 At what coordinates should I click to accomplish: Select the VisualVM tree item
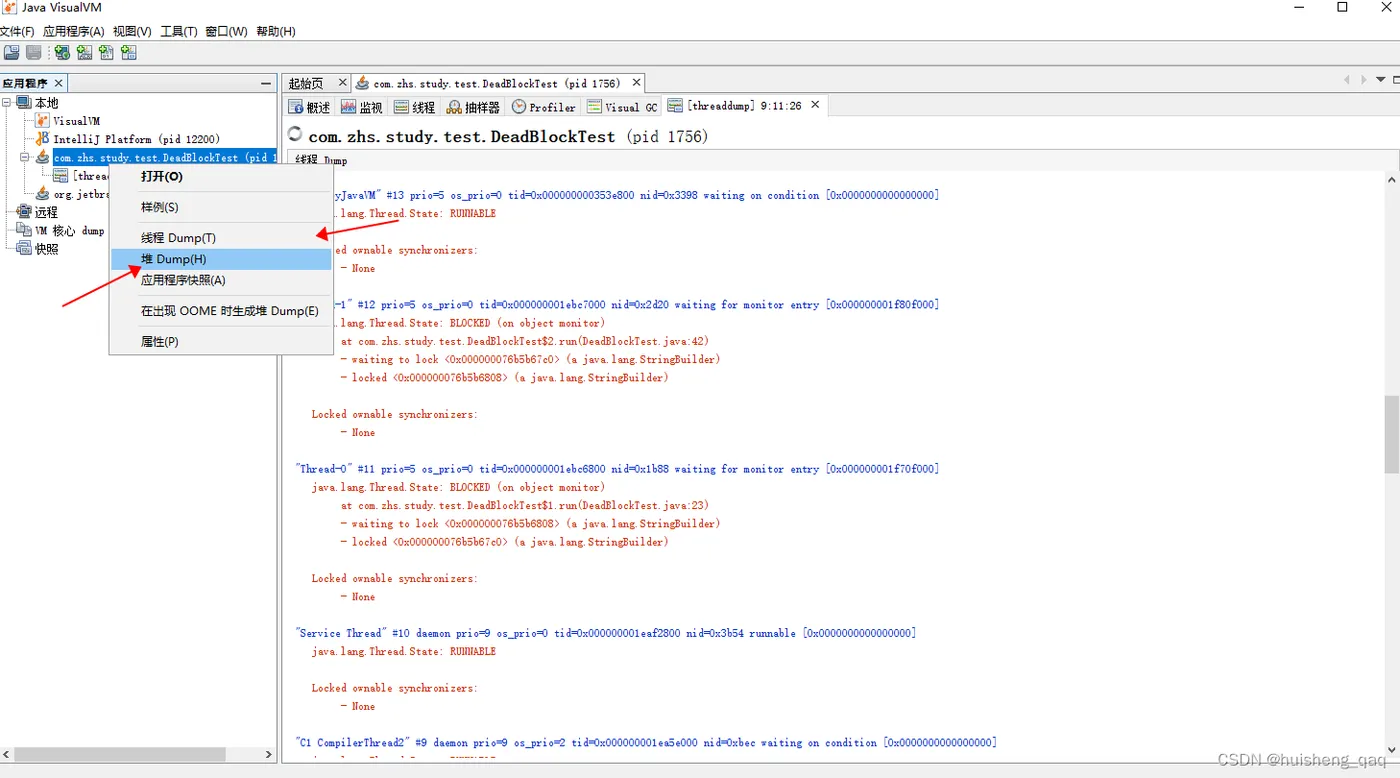click(x=77, y=121)
